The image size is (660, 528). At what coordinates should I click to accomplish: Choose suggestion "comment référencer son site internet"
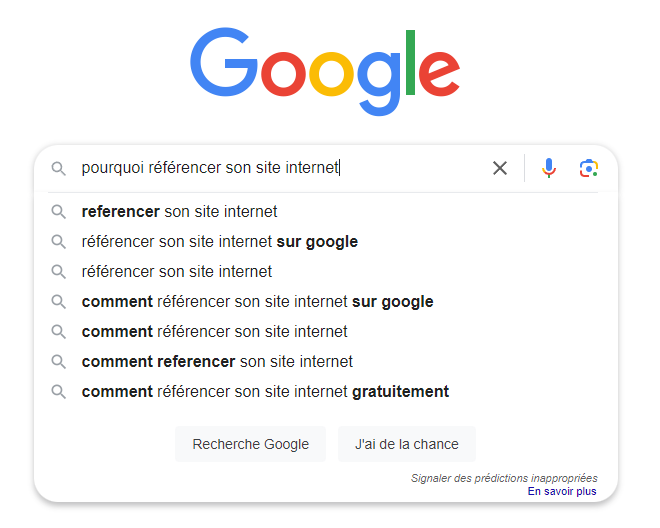click(215, 332)
